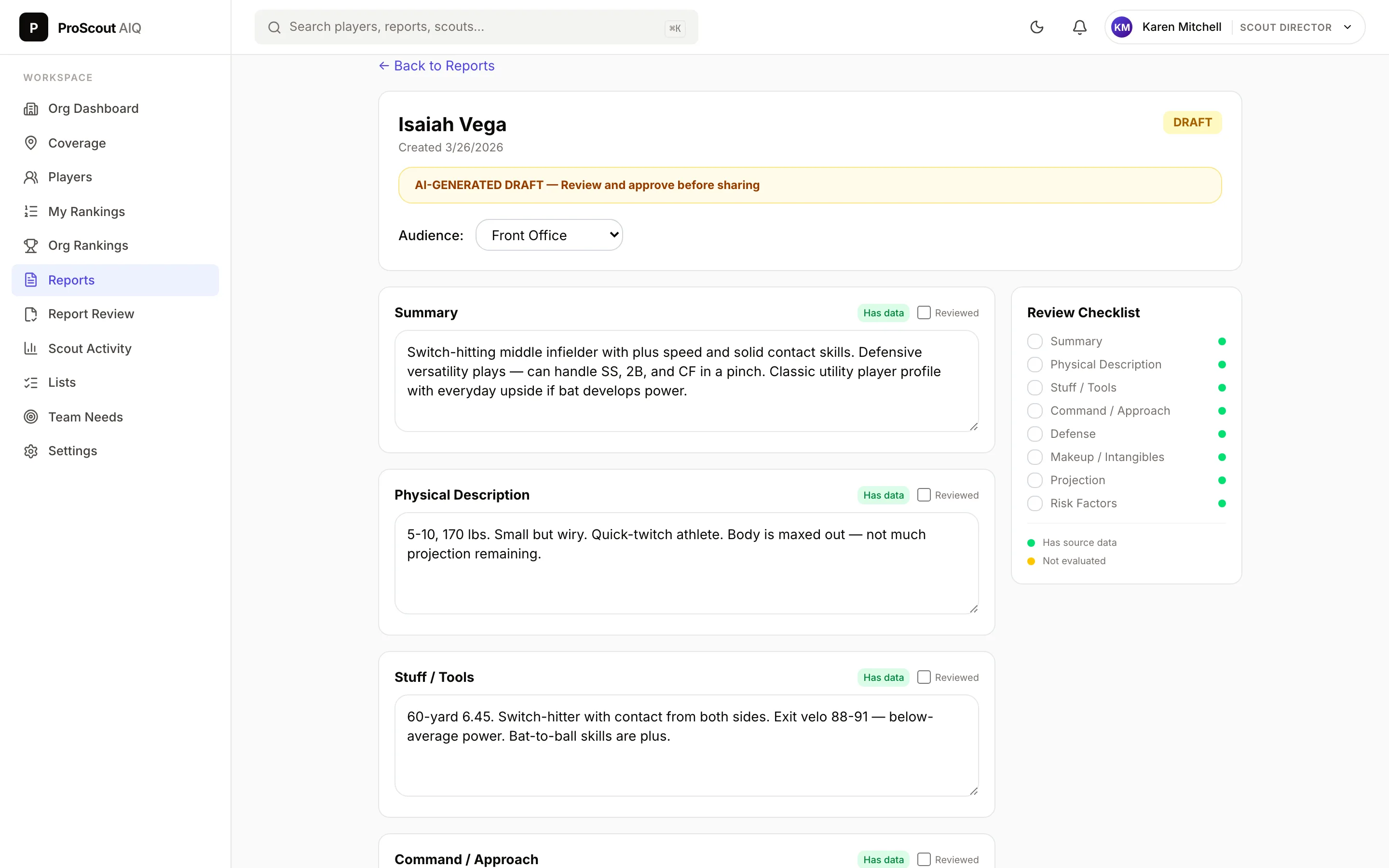Select Stuff / Tools circle in checklist
Image resolution: width=1389 pixels, height=868 pixels.
tap(1035, 388)
